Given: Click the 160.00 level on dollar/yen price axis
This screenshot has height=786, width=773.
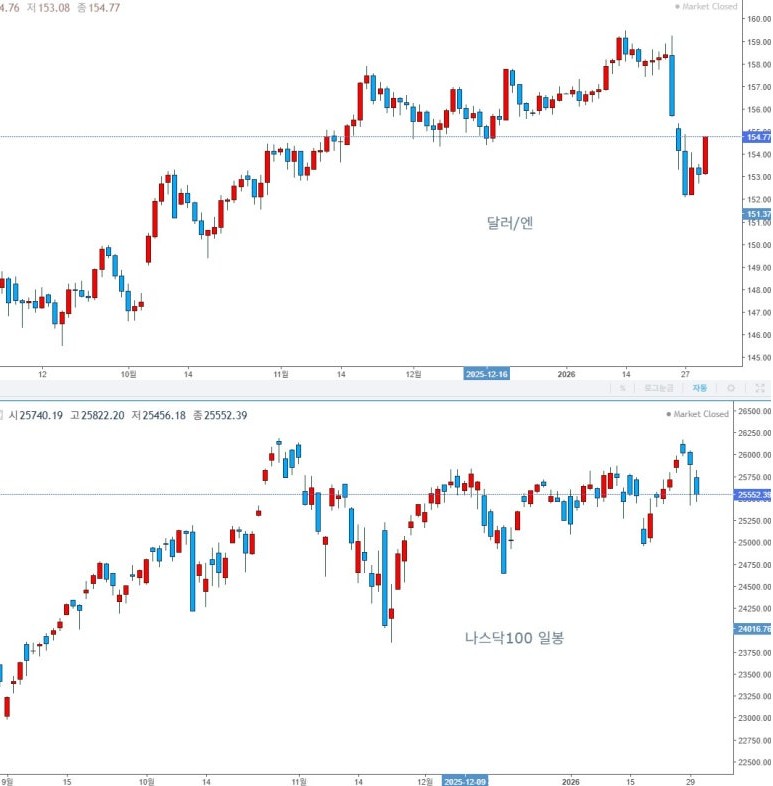Looking at the screenshot, I should (x=755, y=19).
